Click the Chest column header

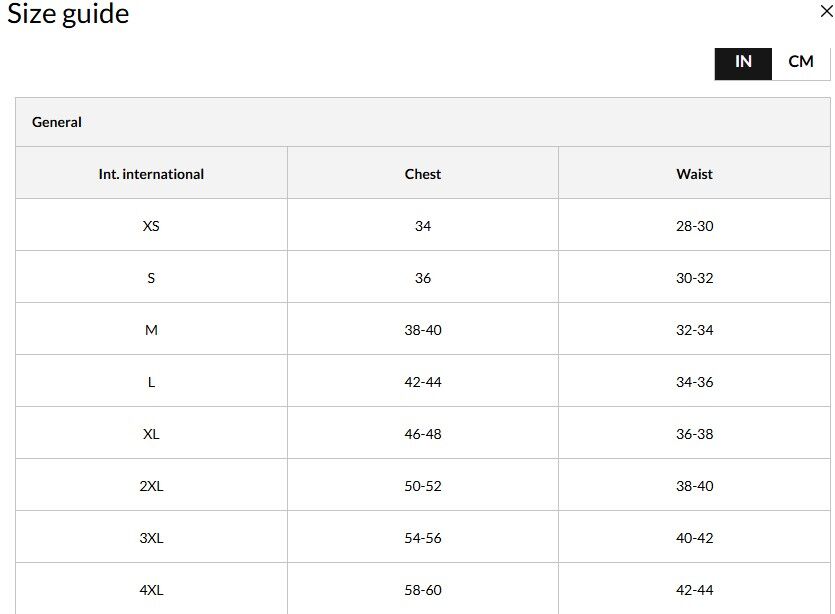[x=423, y=174]
